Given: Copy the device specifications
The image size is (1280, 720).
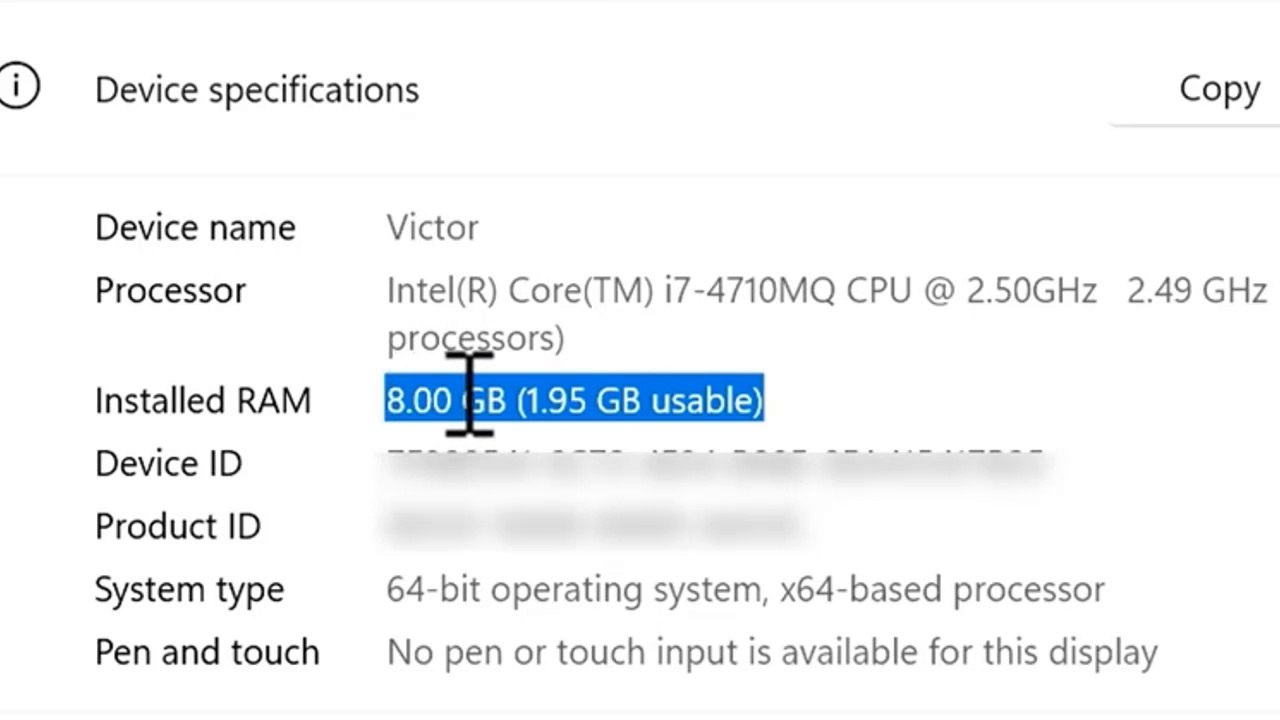Looking at the screenshot, I should (x=1219, y=88).
